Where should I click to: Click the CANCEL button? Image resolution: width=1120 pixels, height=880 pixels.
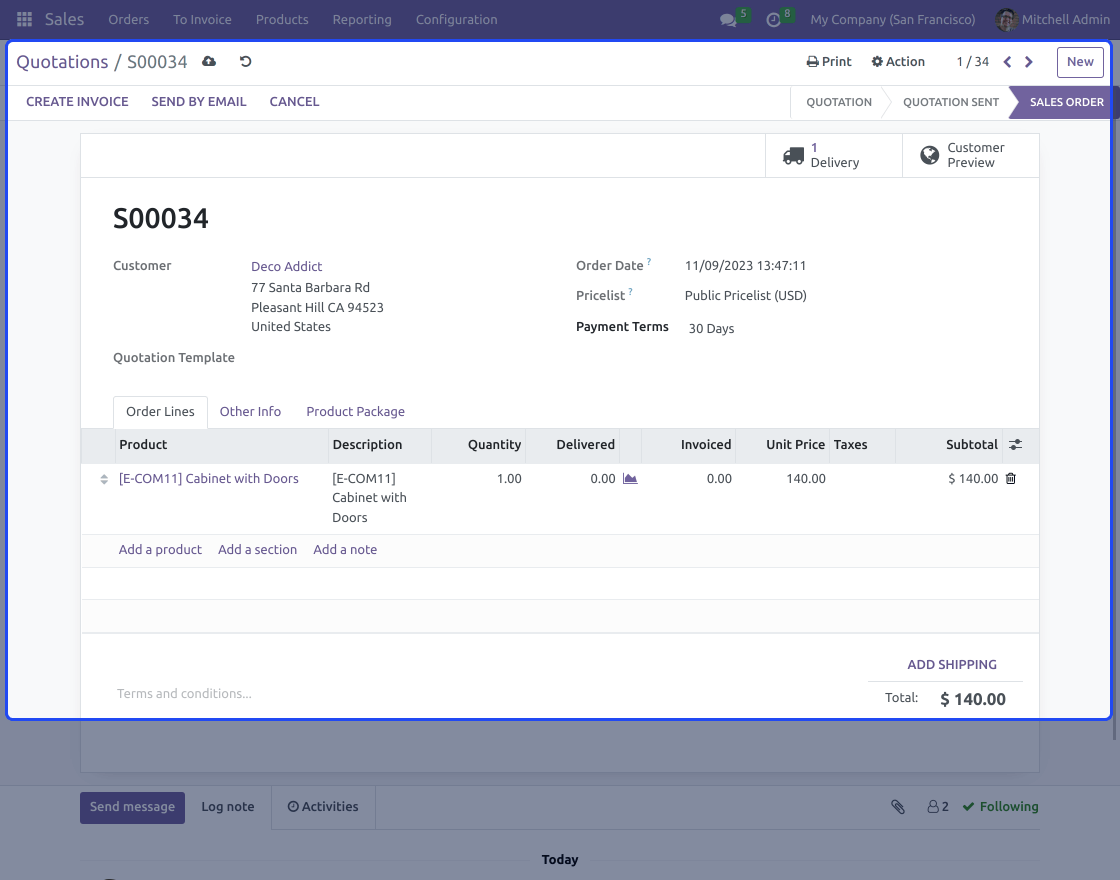pyautogui.click(x=294, y=102)
